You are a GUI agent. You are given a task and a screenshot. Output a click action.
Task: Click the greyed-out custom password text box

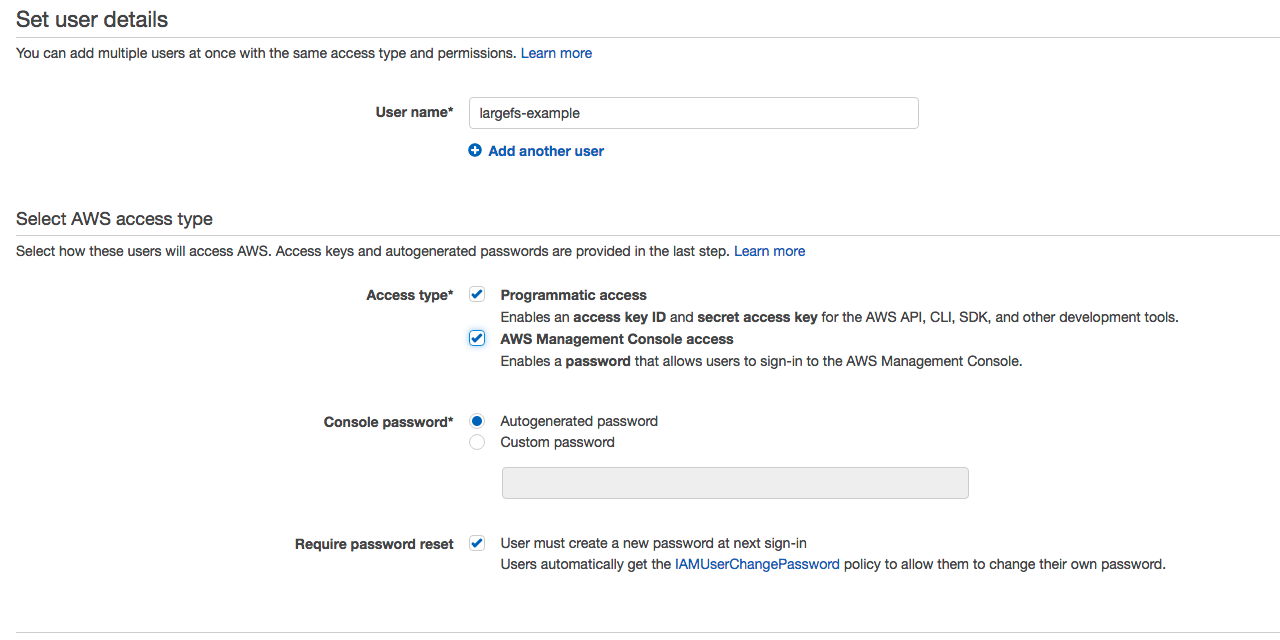[x=734, y=483]
